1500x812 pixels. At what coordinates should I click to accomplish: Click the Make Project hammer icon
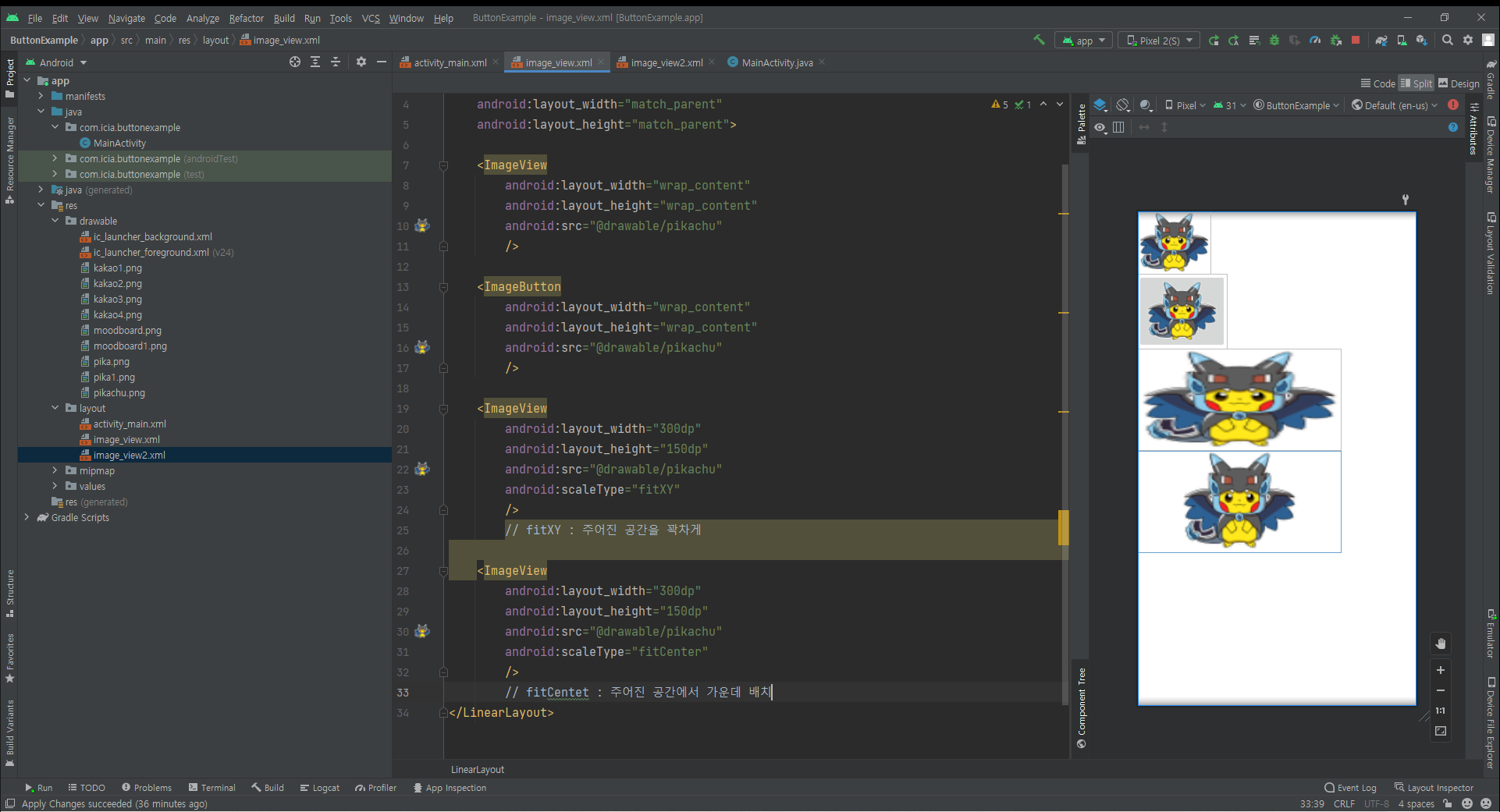coord(1039,40)
